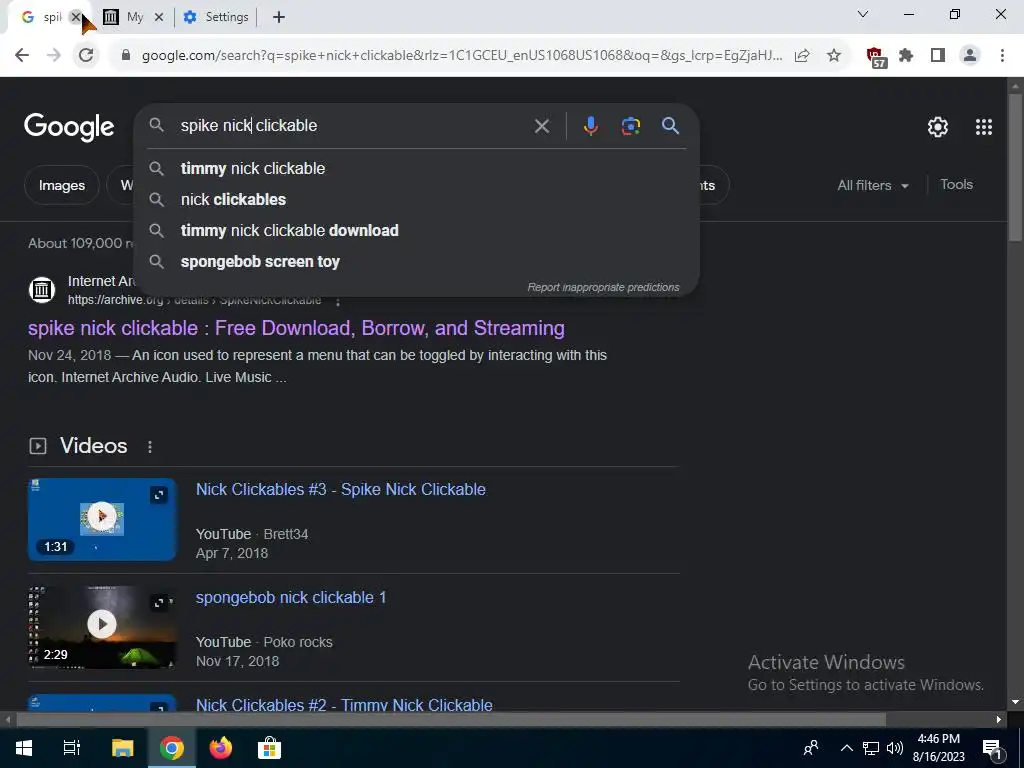Open 'Nick Clickables #2 - Timmy Nick Clickable'
This screenshot has height=768, width=1024.
(x=344, y=705)
